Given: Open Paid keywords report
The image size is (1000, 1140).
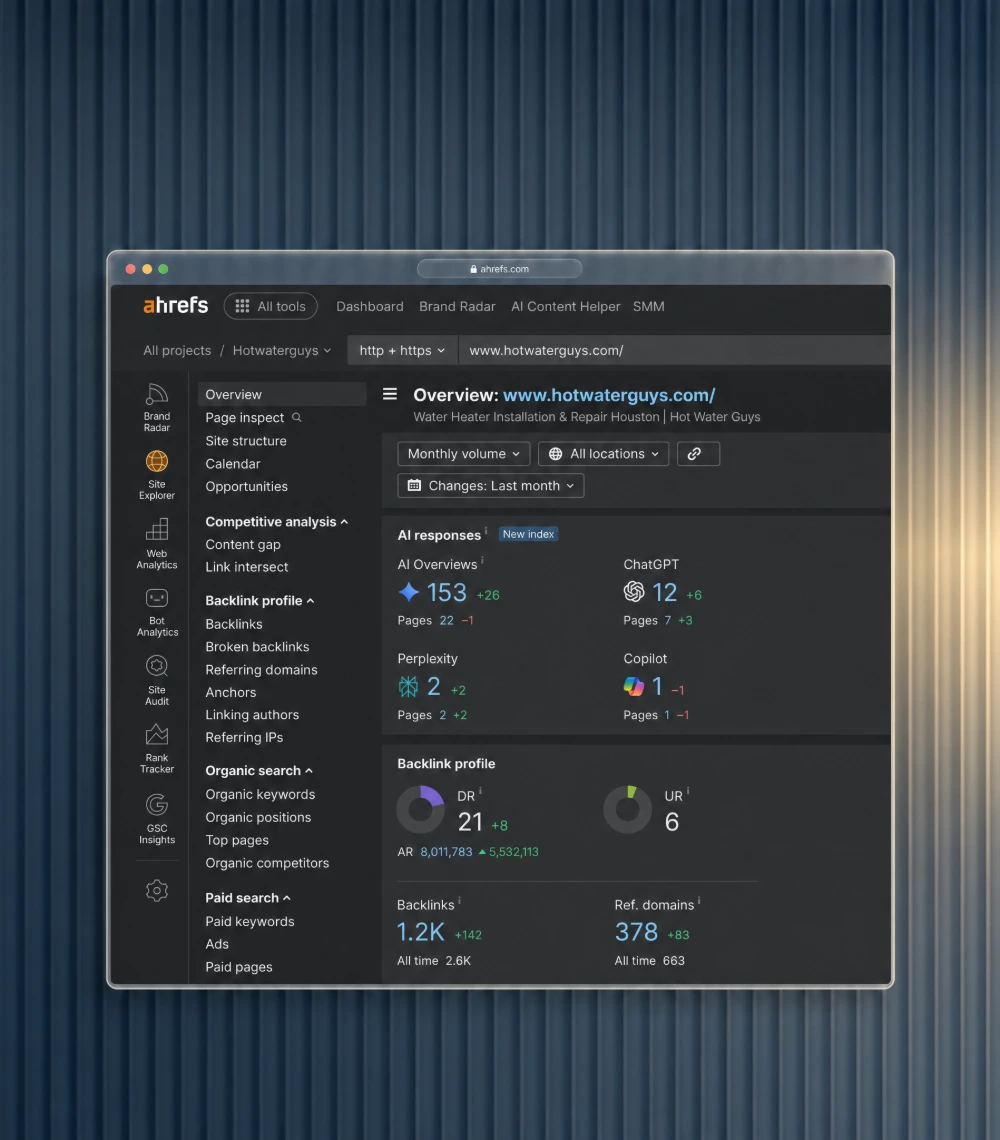Looking at the screenshot, I should point(249,921).
